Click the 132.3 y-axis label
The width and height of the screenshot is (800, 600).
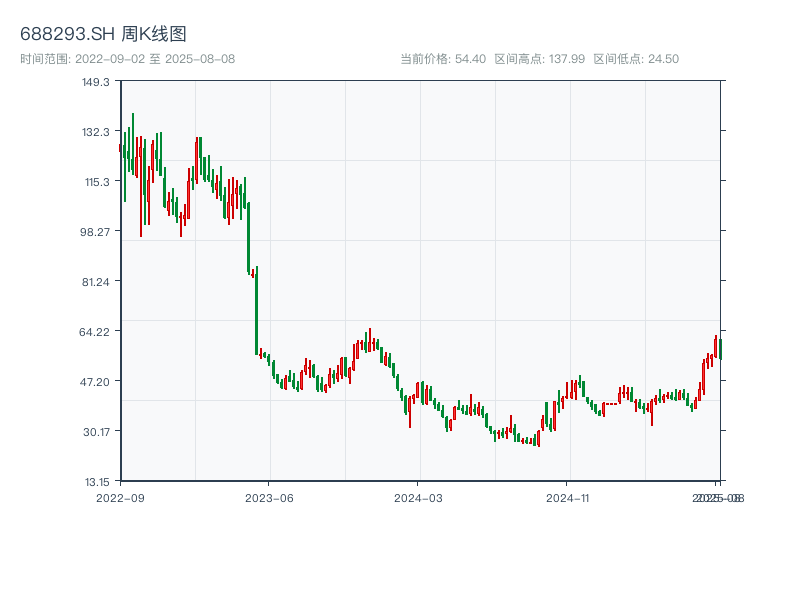pyautogui.click(x=96, y=131)
